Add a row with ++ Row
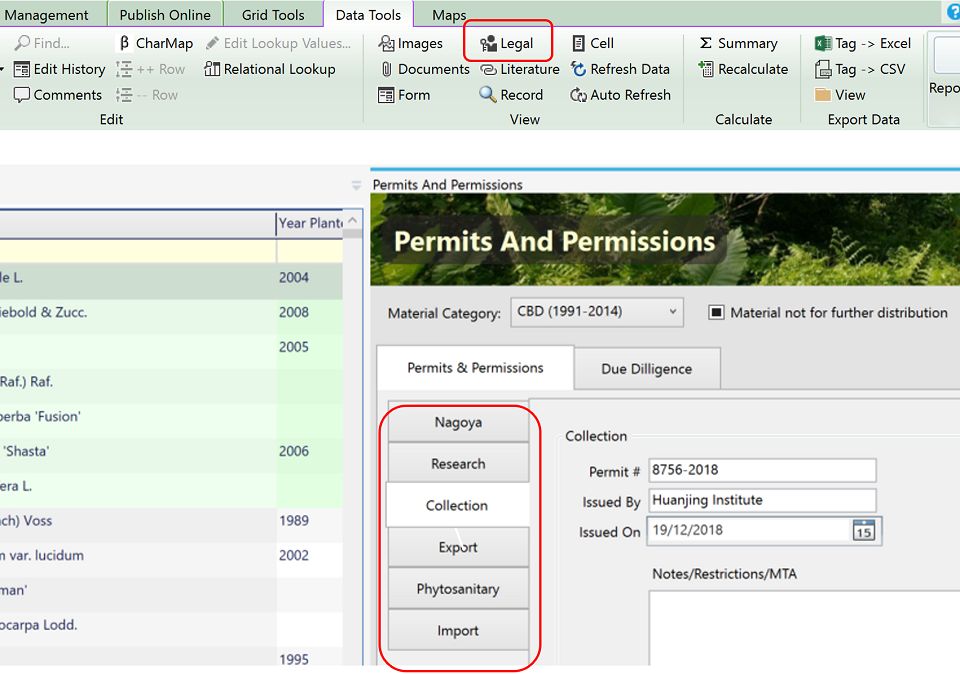Viewport: 960px width, 674px height. pos(151,69)
